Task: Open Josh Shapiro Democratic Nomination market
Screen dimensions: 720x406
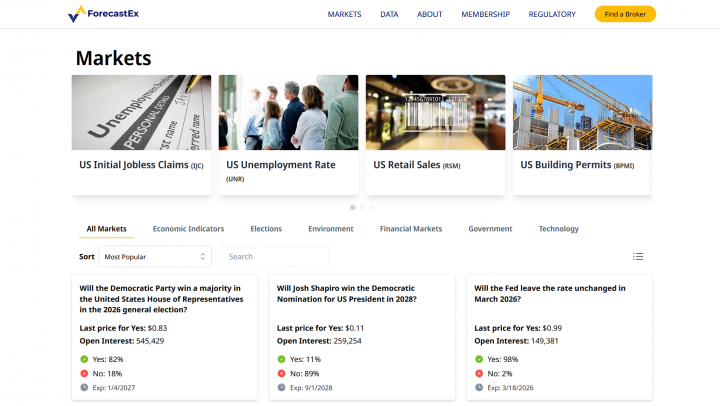Action: (x=346, y=293)
